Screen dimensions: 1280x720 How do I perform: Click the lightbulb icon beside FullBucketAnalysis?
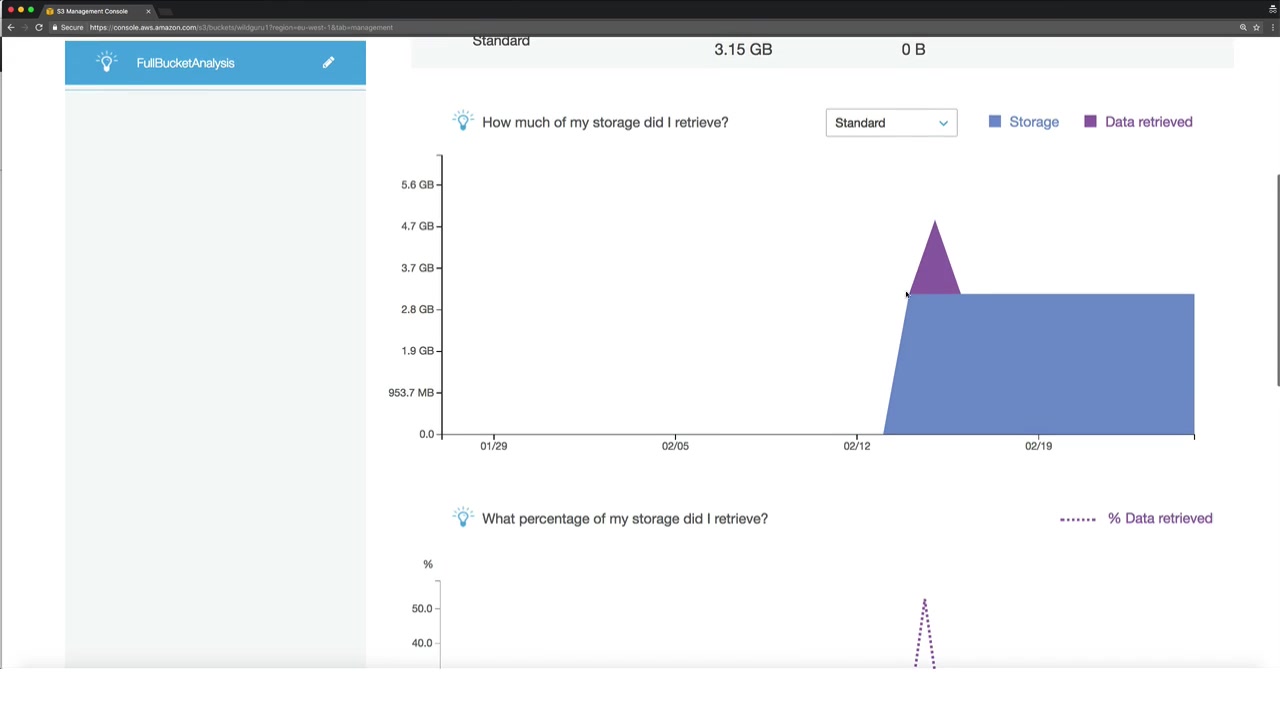[107, 62]
